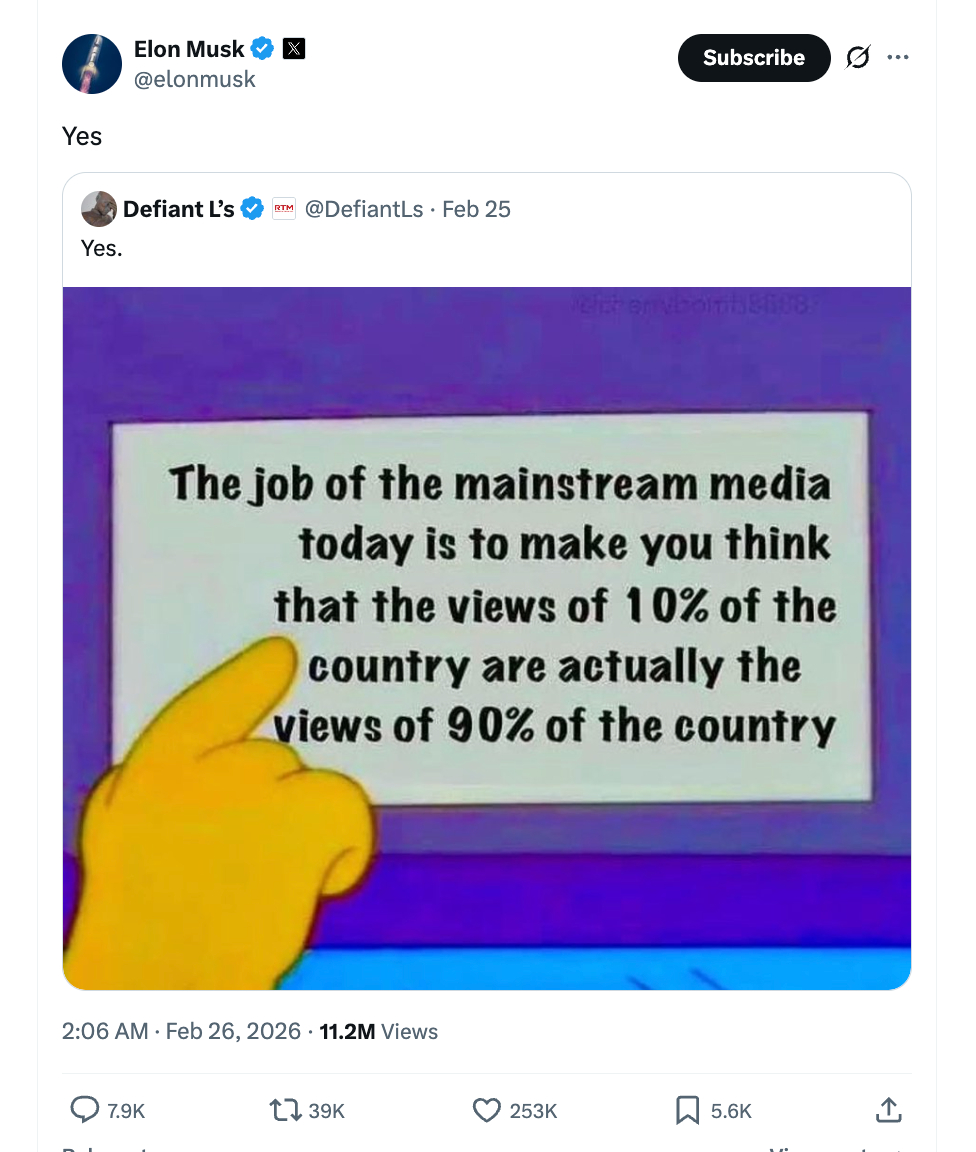Open Elon Musk's rocket profile avatar

click(92, 64)
